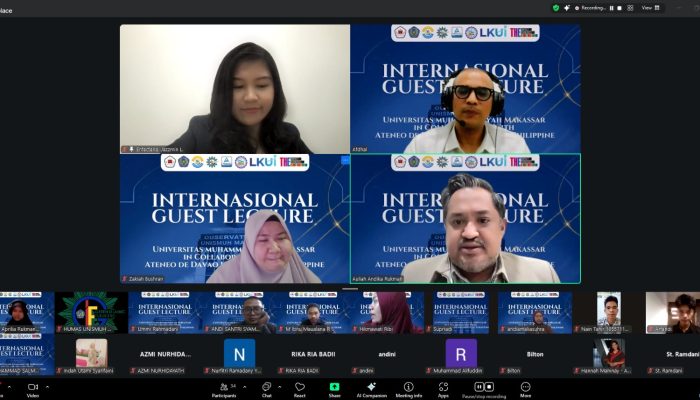Select Hilmawati Ribi's video thumbnail

pos(388,312)
